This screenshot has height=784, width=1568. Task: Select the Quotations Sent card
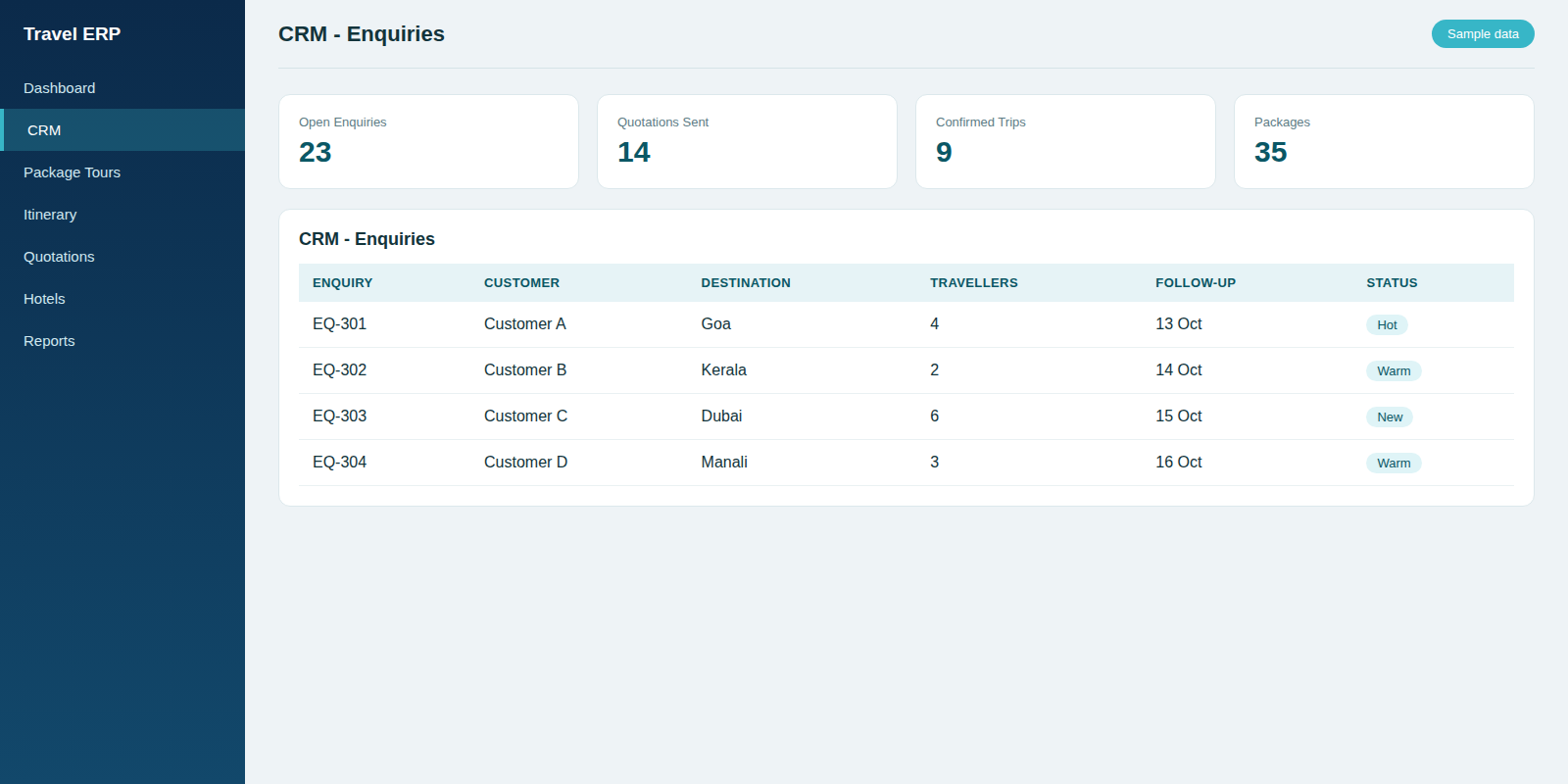[x=747, y=142]
